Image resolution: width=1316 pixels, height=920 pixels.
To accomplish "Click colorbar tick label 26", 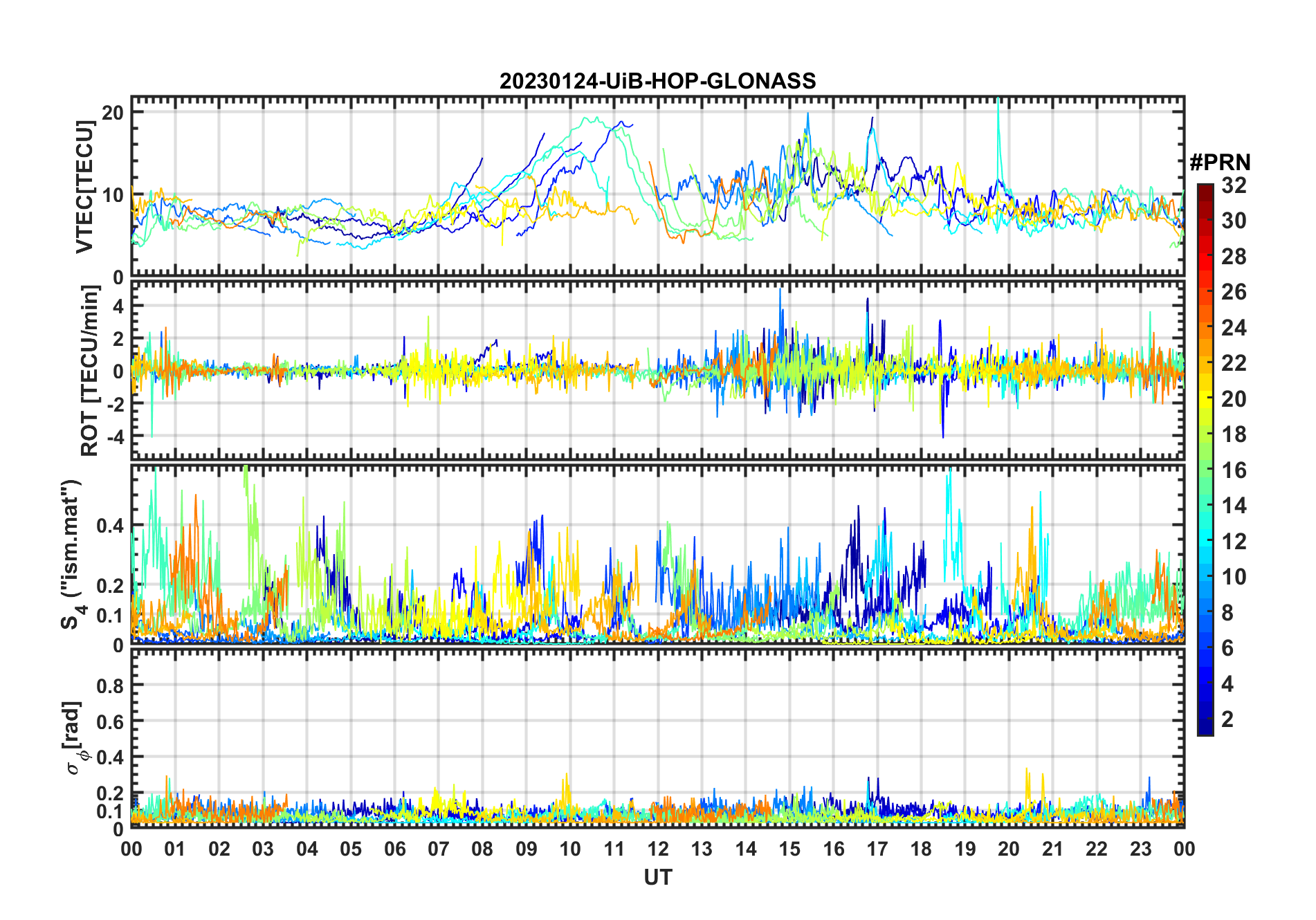I will click(x=1234, y=292).
